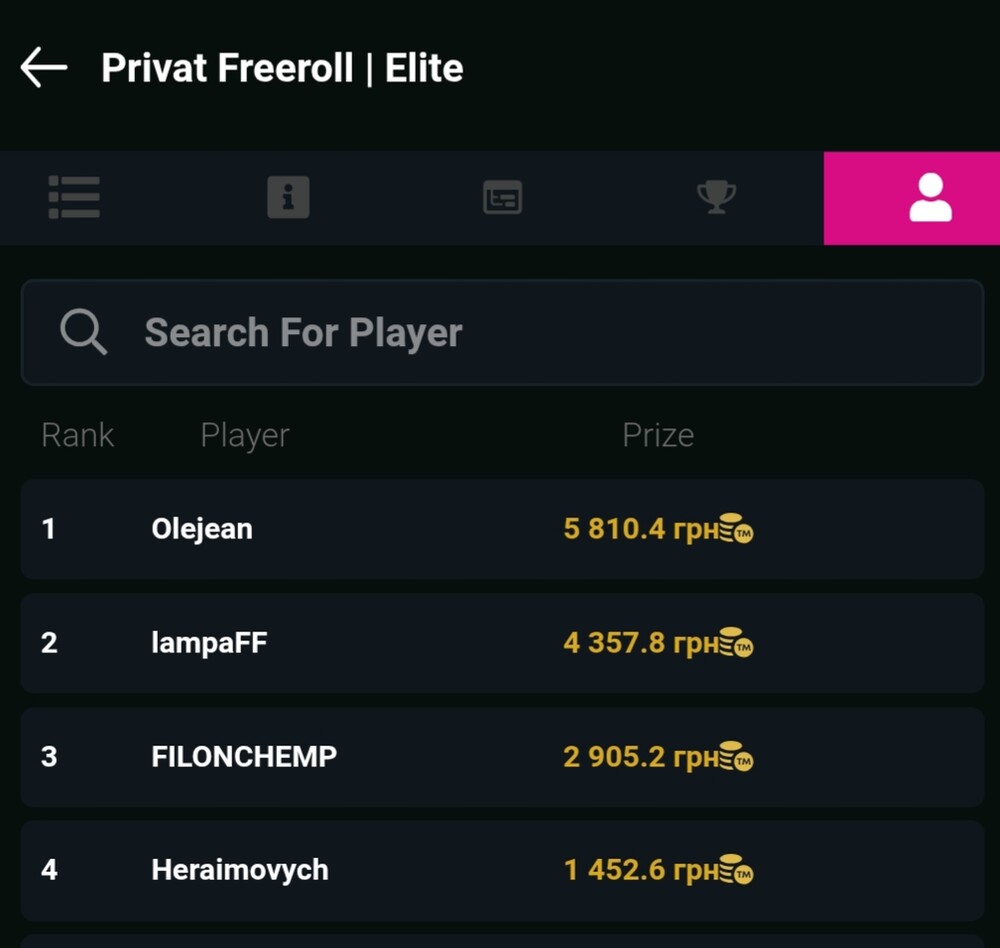1000x948 pixels.
Task: Click the Privat Freeroll | Elite title
Action: coord(282,68)
